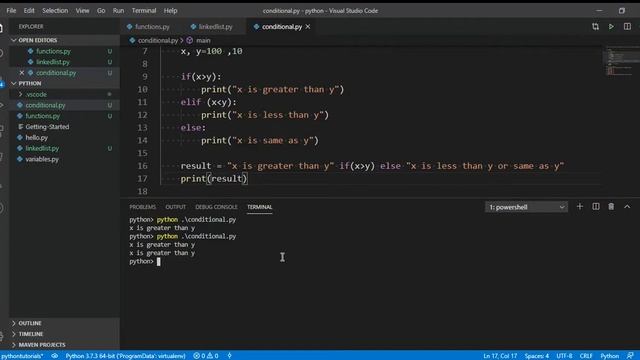The image size is (640, 360).
Task: Open the compare changes icon in editor toolbar
Action: click(596, 27)
